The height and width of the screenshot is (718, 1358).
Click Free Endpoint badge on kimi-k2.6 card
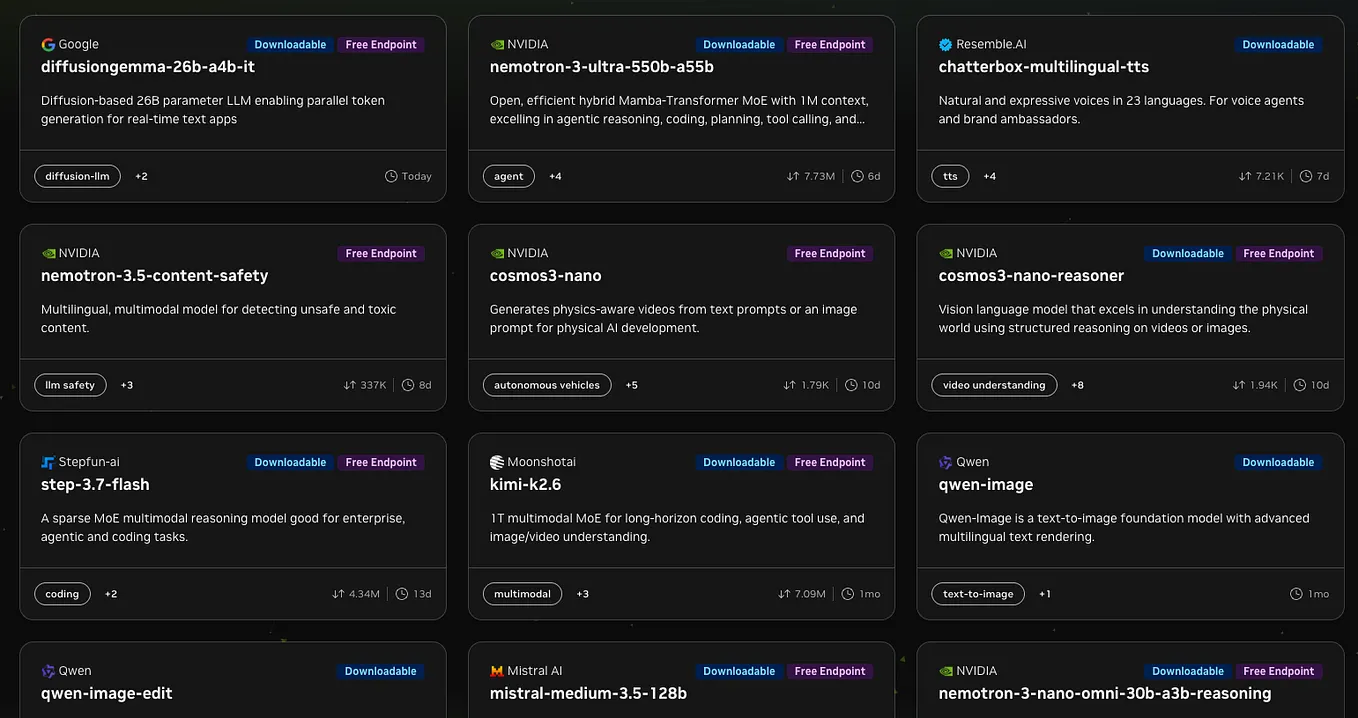[829, 462]
